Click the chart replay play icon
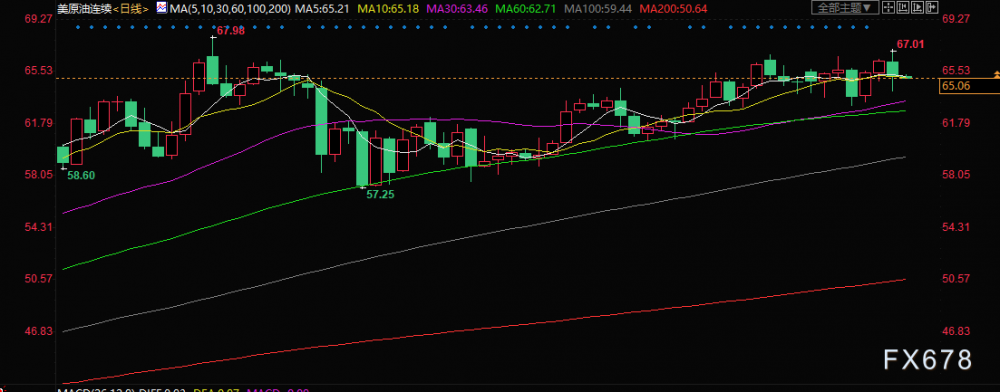 coord(918,7)
